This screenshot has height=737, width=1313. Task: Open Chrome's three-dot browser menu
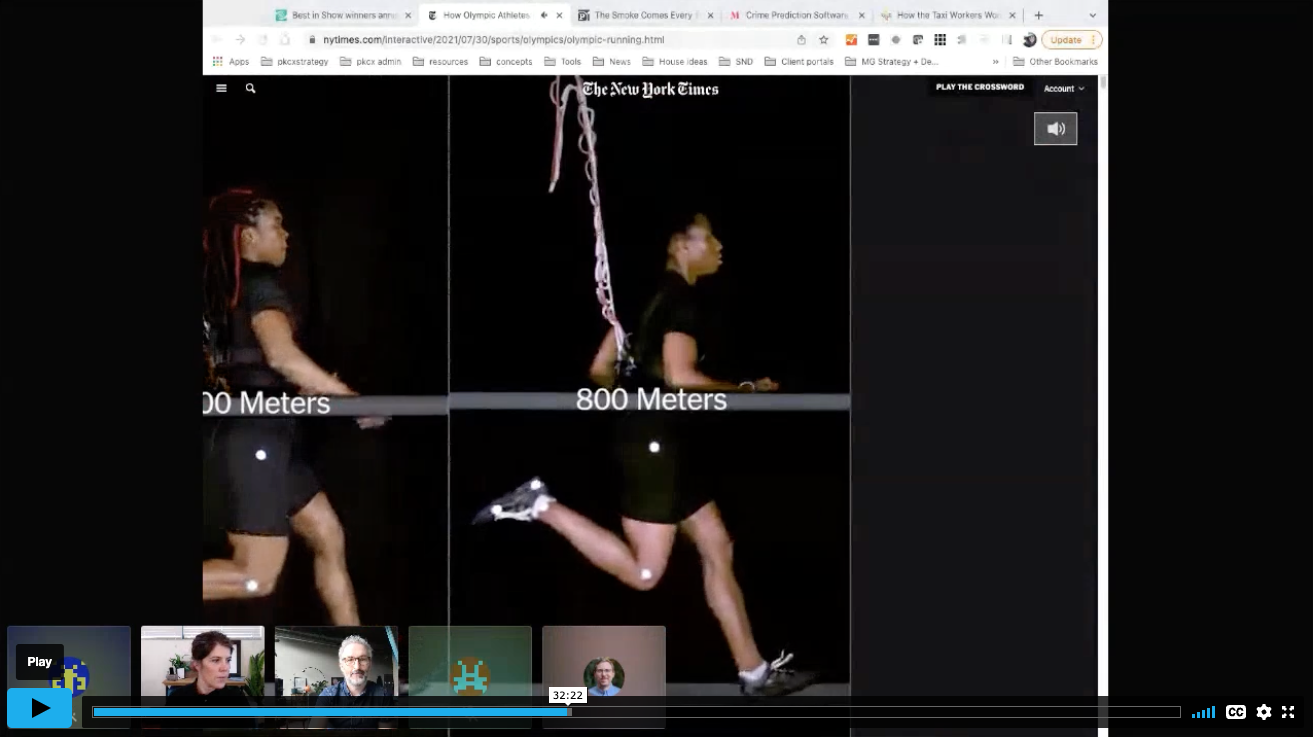click(1092, 40)
